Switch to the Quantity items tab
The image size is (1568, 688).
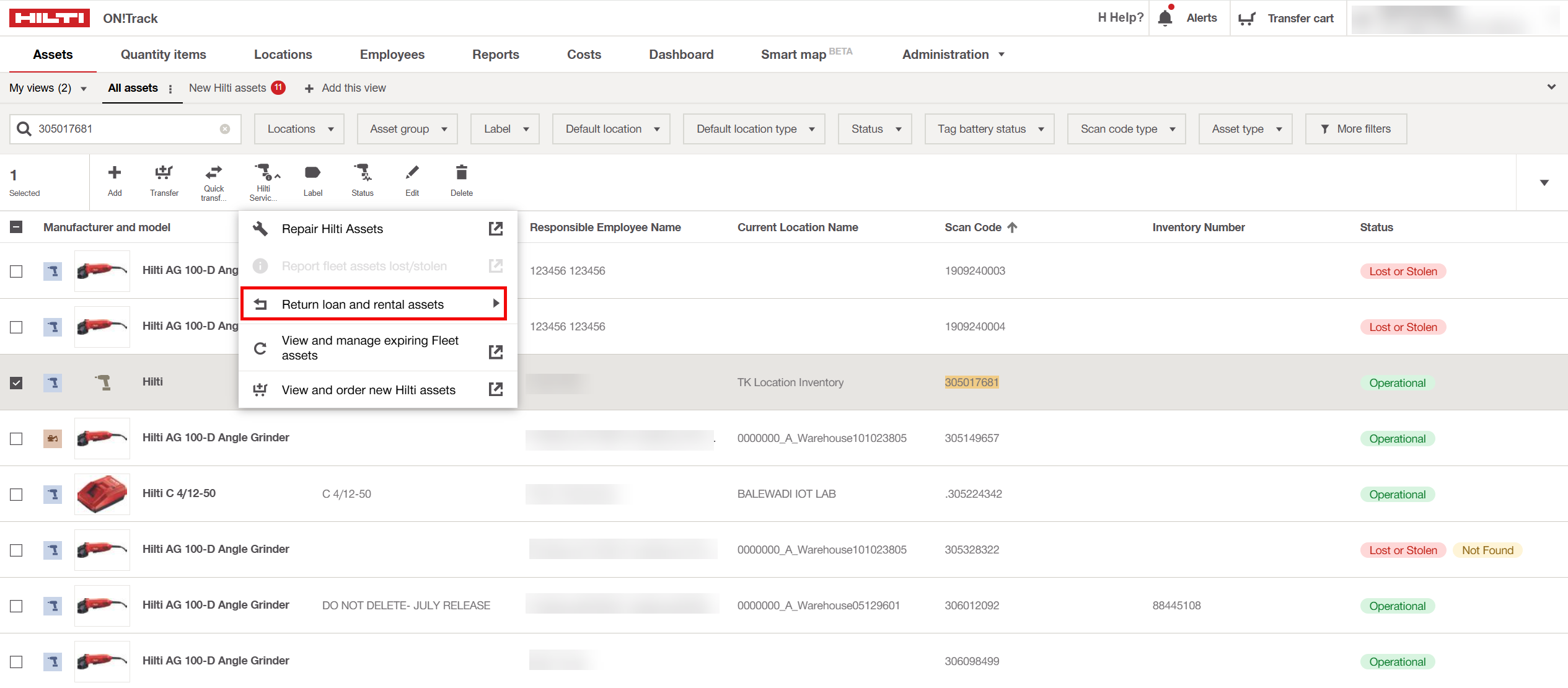163,55
